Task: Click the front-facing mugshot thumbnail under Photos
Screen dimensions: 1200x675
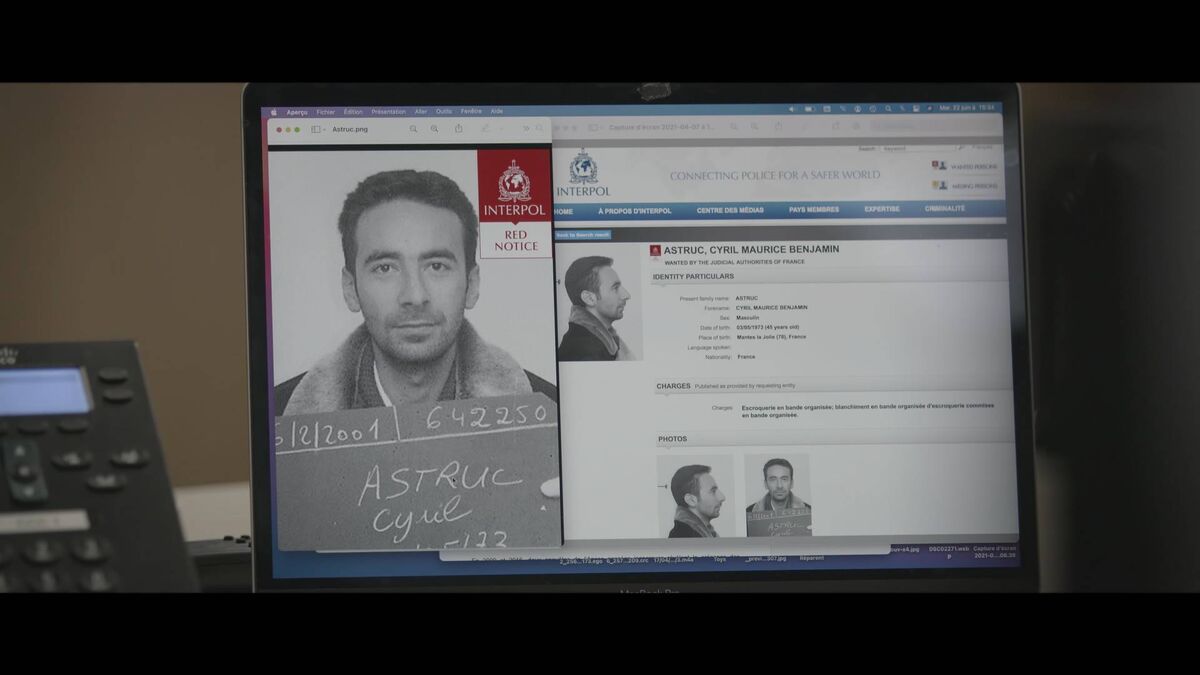Action: [777, 496]
